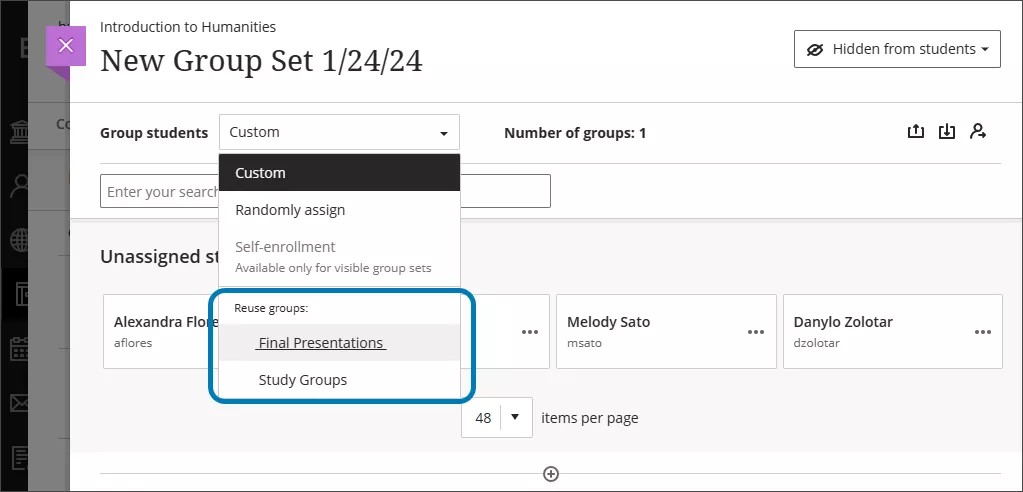Expand the 48 items per page dropdown
Image resolution: width=1023 pixels, height=492 pixels.
click(x=496, y=418)
